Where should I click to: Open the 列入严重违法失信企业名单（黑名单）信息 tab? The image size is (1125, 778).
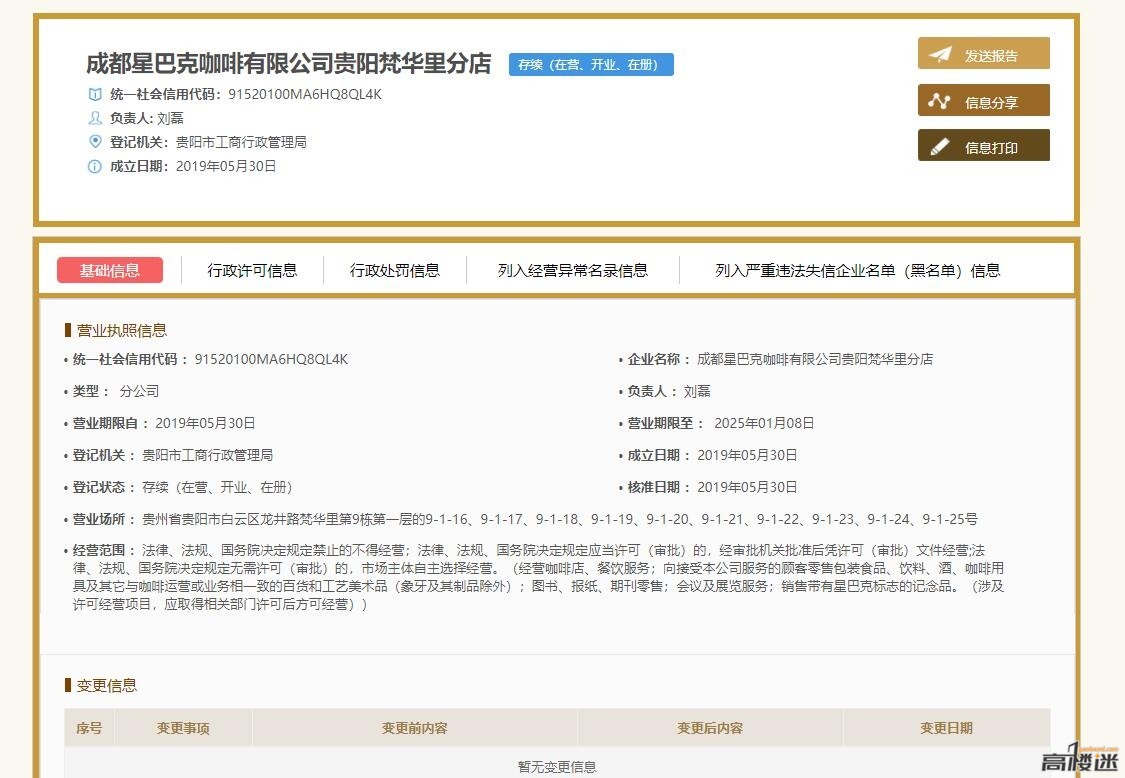coord(857,270)
